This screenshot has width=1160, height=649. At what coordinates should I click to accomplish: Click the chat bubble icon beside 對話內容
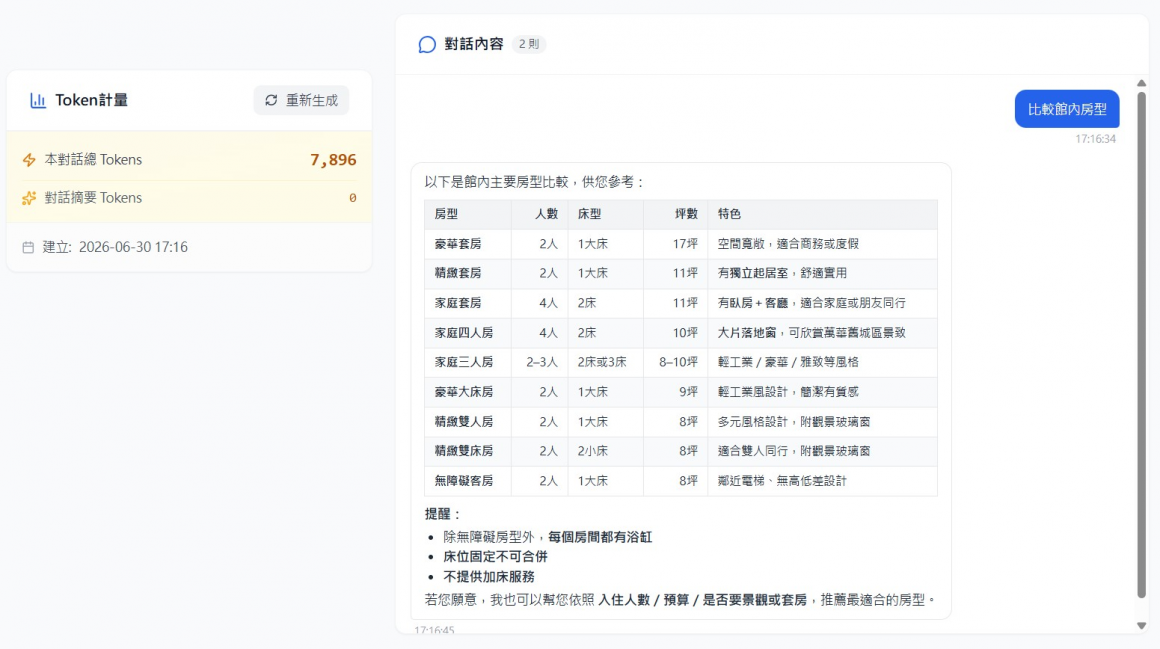(427, 44)
